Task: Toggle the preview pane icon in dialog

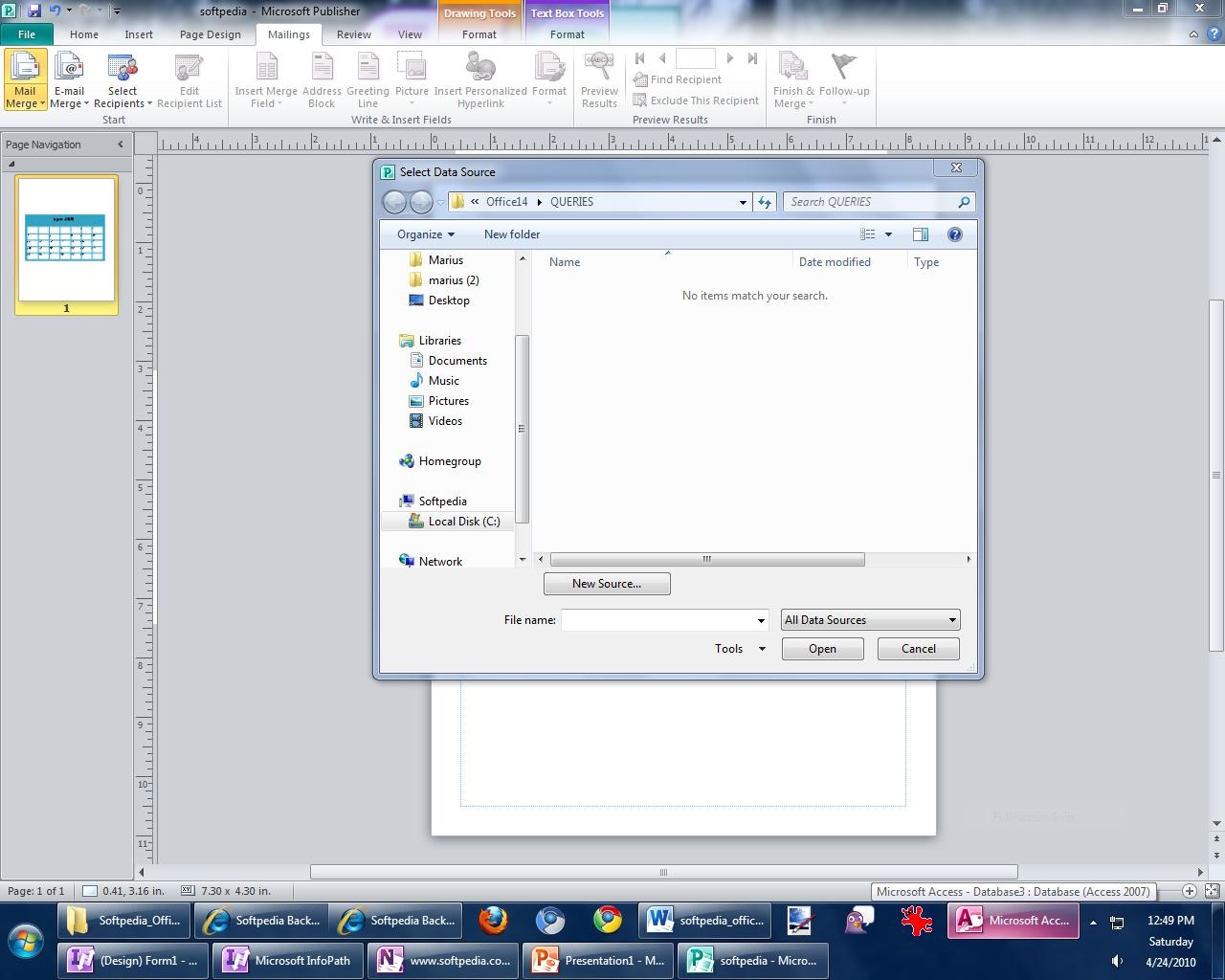Action: pos(920,234)
